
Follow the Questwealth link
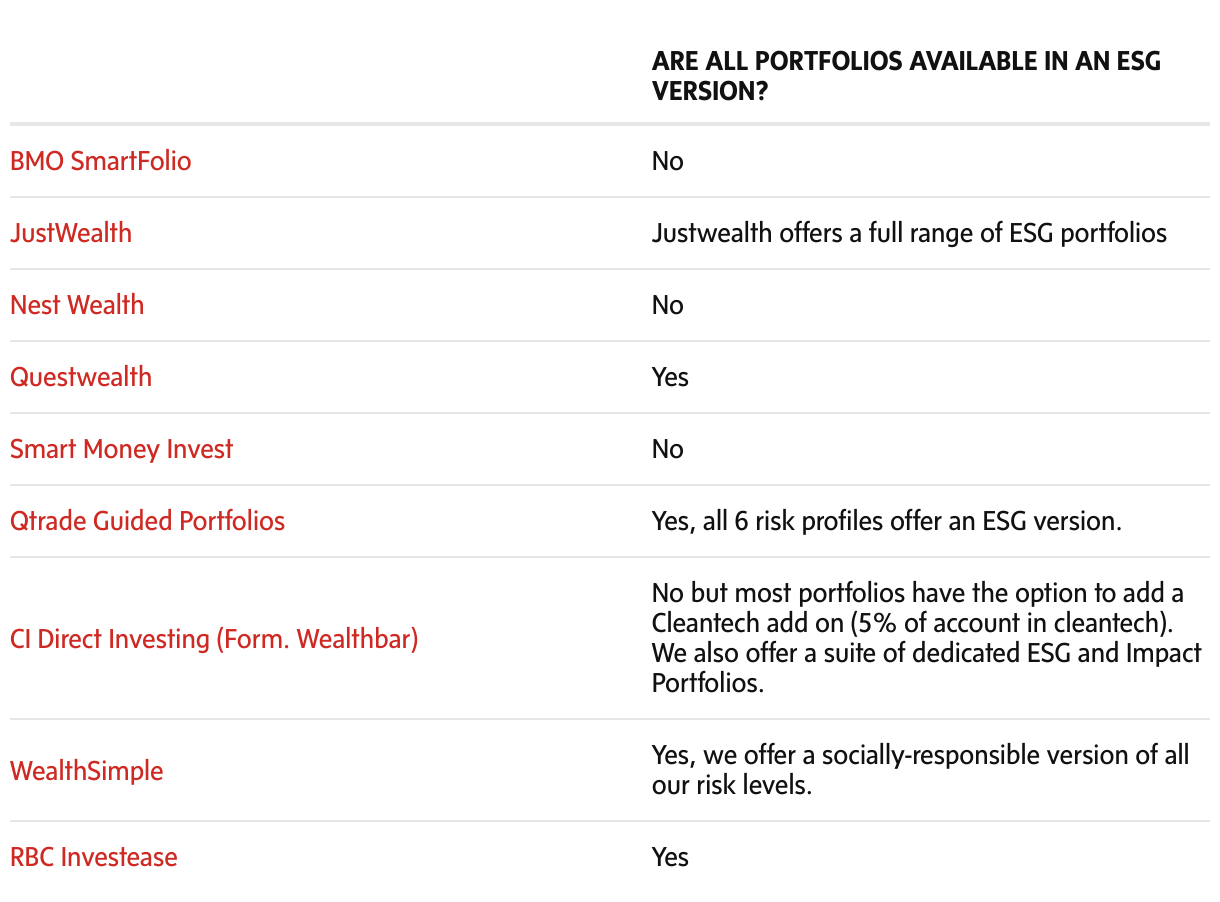(81, 377)
